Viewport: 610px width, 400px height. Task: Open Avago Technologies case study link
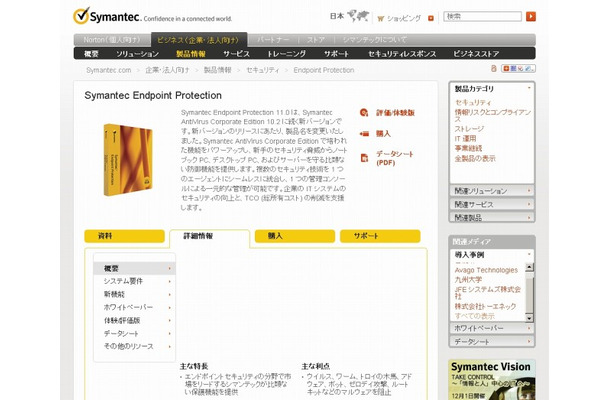(486, 270)
